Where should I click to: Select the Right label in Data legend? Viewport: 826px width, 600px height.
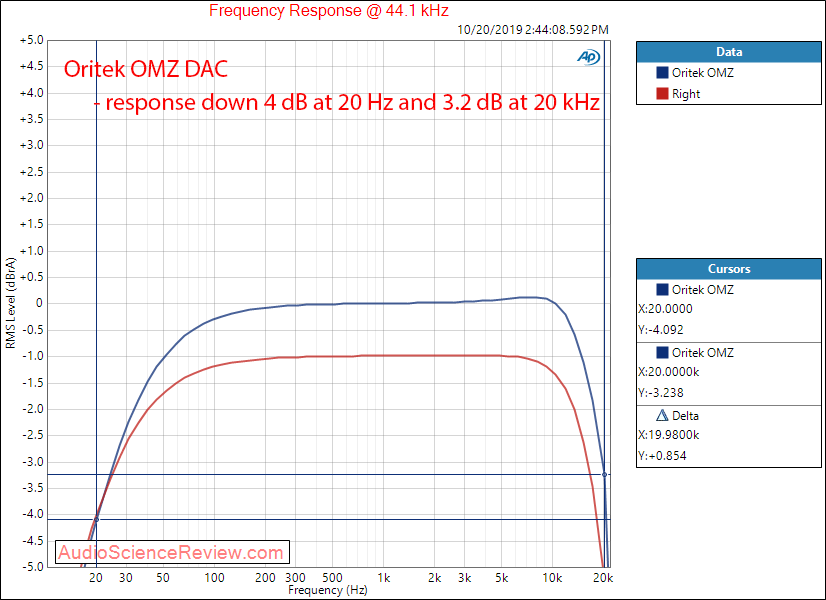686,94
